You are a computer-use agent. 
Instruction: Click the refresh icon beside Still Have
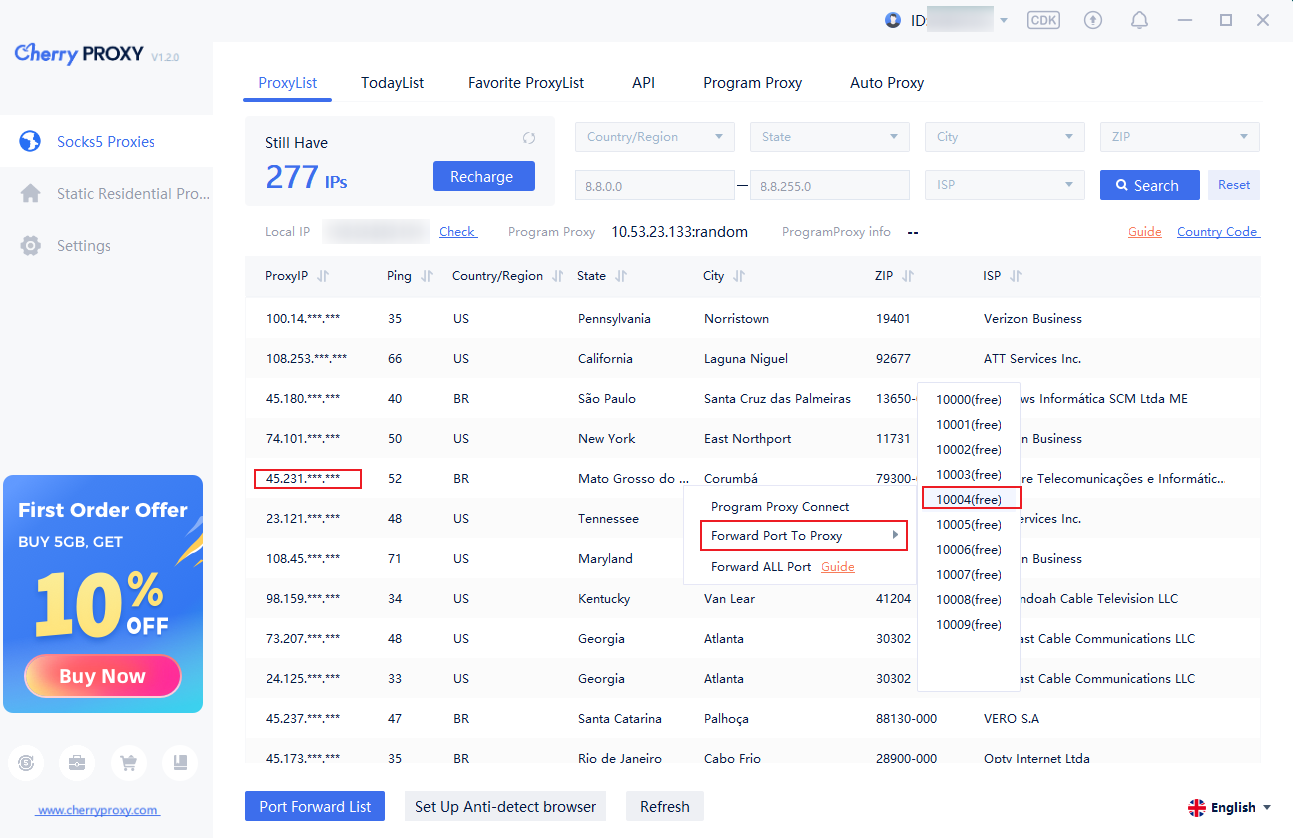click(x=529, y=138)
